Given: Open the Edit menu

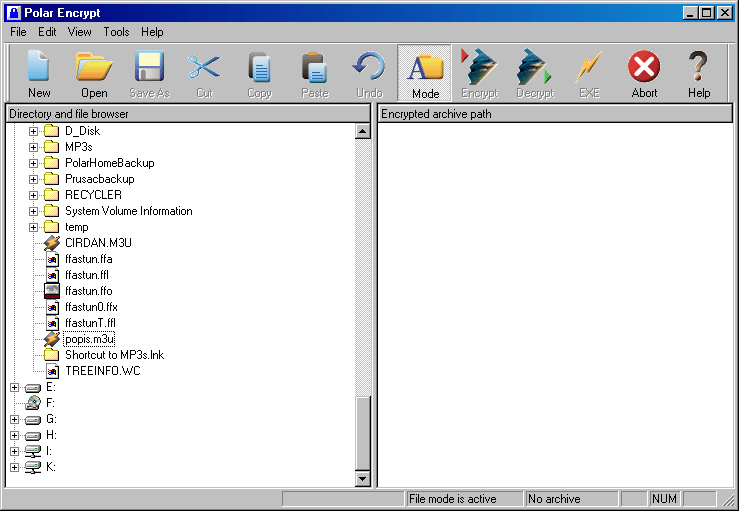Looking at the screenshot, I should (47, 32).
